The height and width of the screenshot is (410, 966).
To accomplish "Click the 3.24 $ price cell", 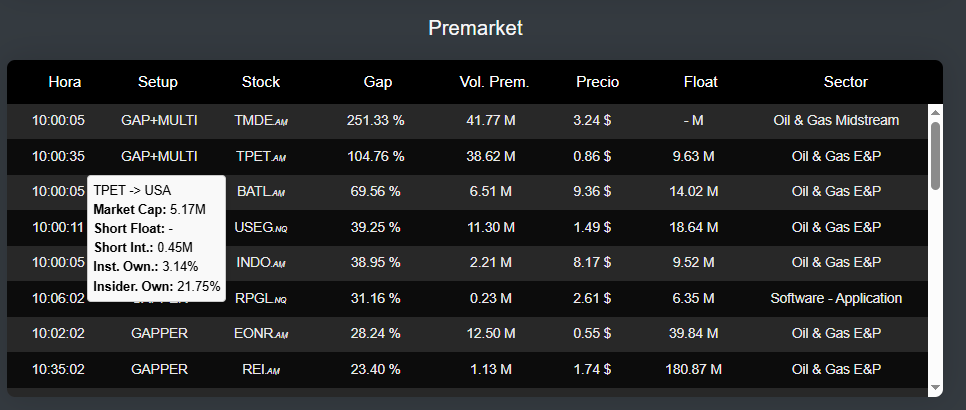I will (x=592, y=121).
